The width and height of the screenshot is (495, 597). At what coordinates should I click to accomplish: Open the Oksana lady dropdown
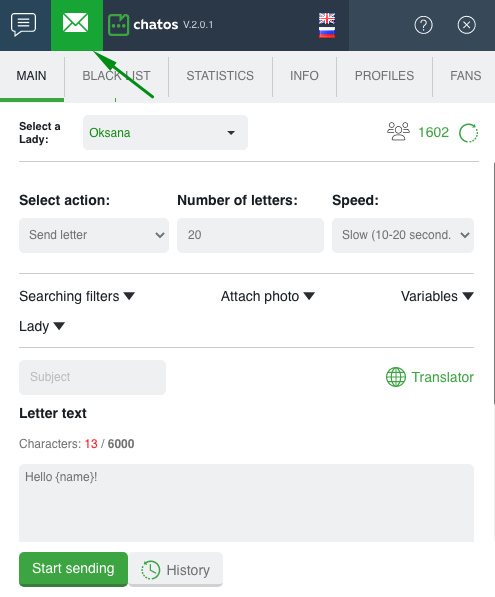pyautogui.click(x=165, y=132)
